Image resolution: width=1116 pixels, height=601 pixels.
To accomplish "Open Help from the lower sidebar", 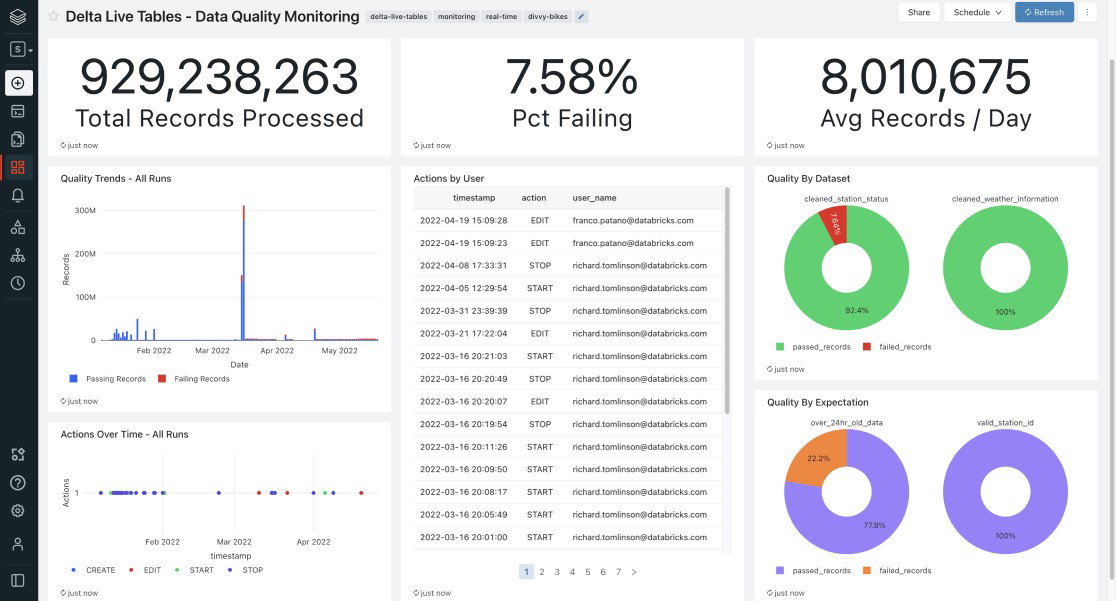I will [17, 483].
